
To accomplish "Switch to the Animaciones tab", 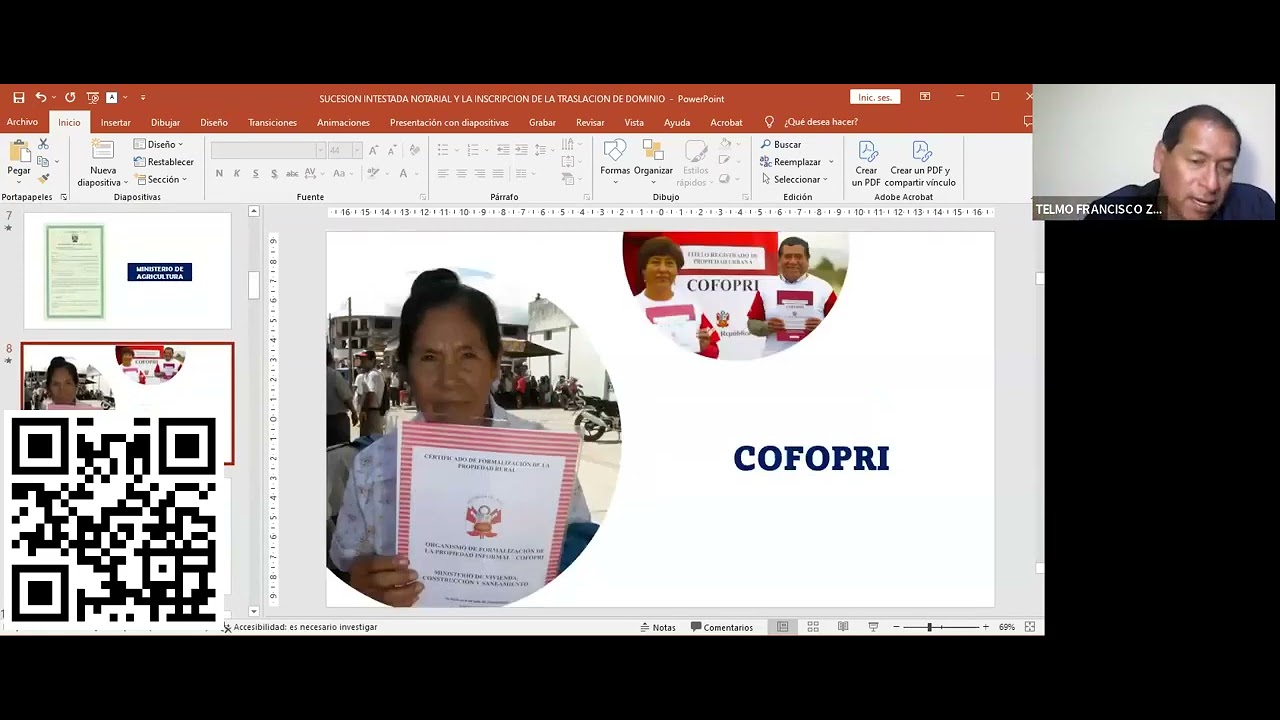I will (343, 122).
